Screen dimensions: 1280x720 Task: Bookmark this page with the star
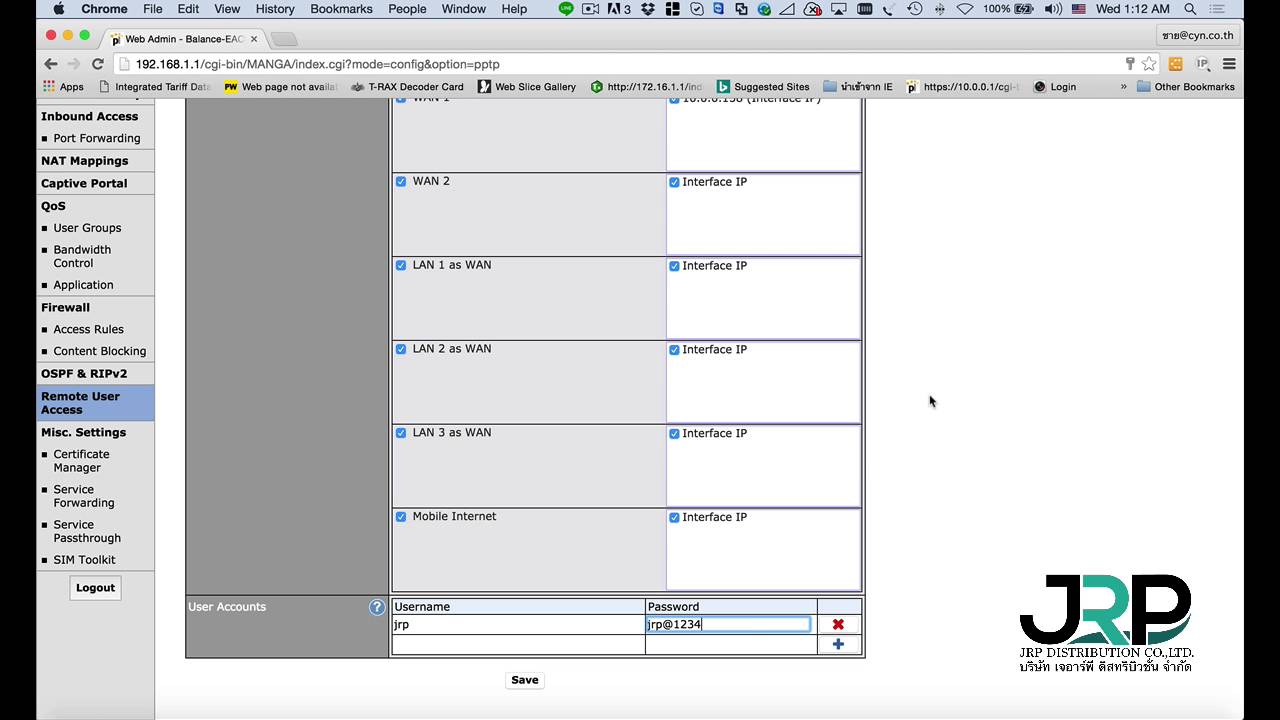[1149, 63]
